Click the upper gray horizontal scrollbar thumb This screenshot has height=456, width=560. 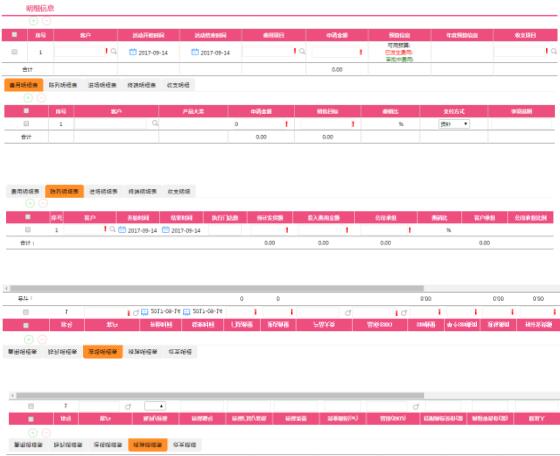pyautogui.click(x=216, y=288)
